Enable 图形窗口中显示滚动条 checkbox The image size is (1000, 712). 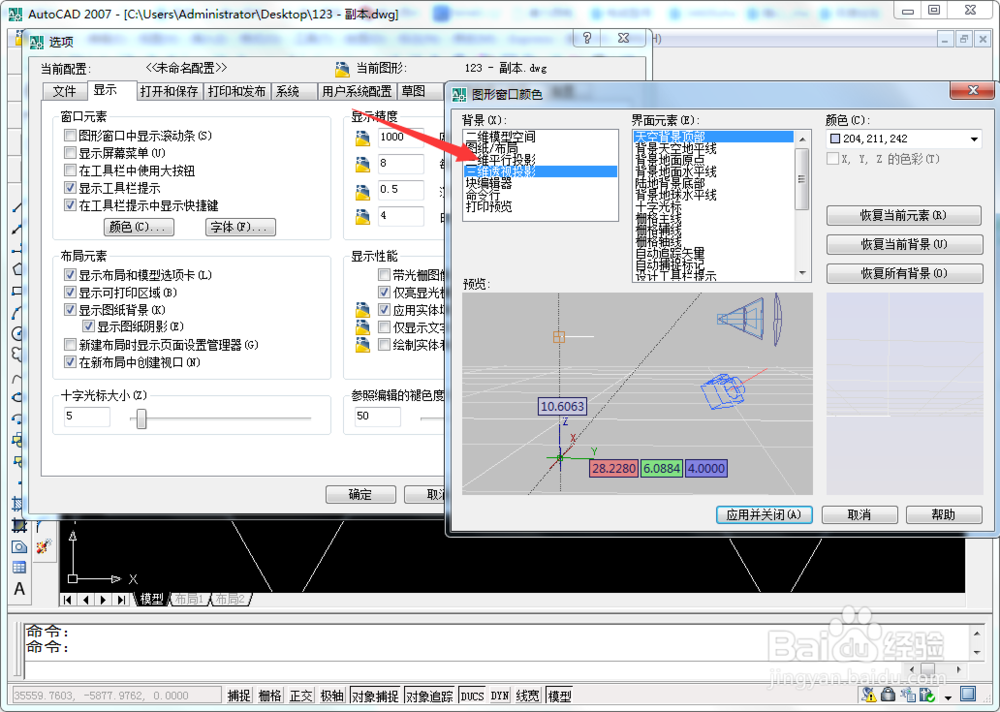pyautogui.click(x=71, y=136)
